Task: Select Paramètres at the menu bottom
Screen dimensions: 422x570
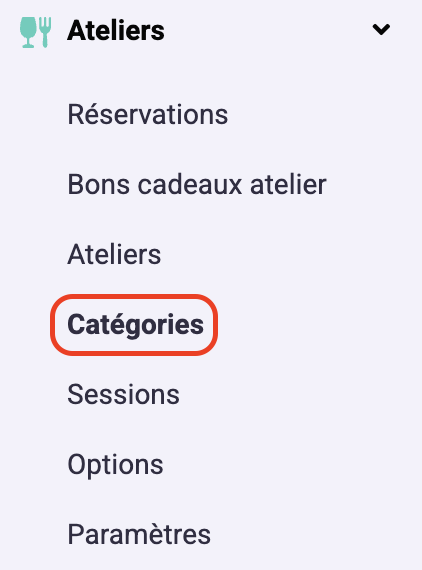Action: (x=139, y=534)
